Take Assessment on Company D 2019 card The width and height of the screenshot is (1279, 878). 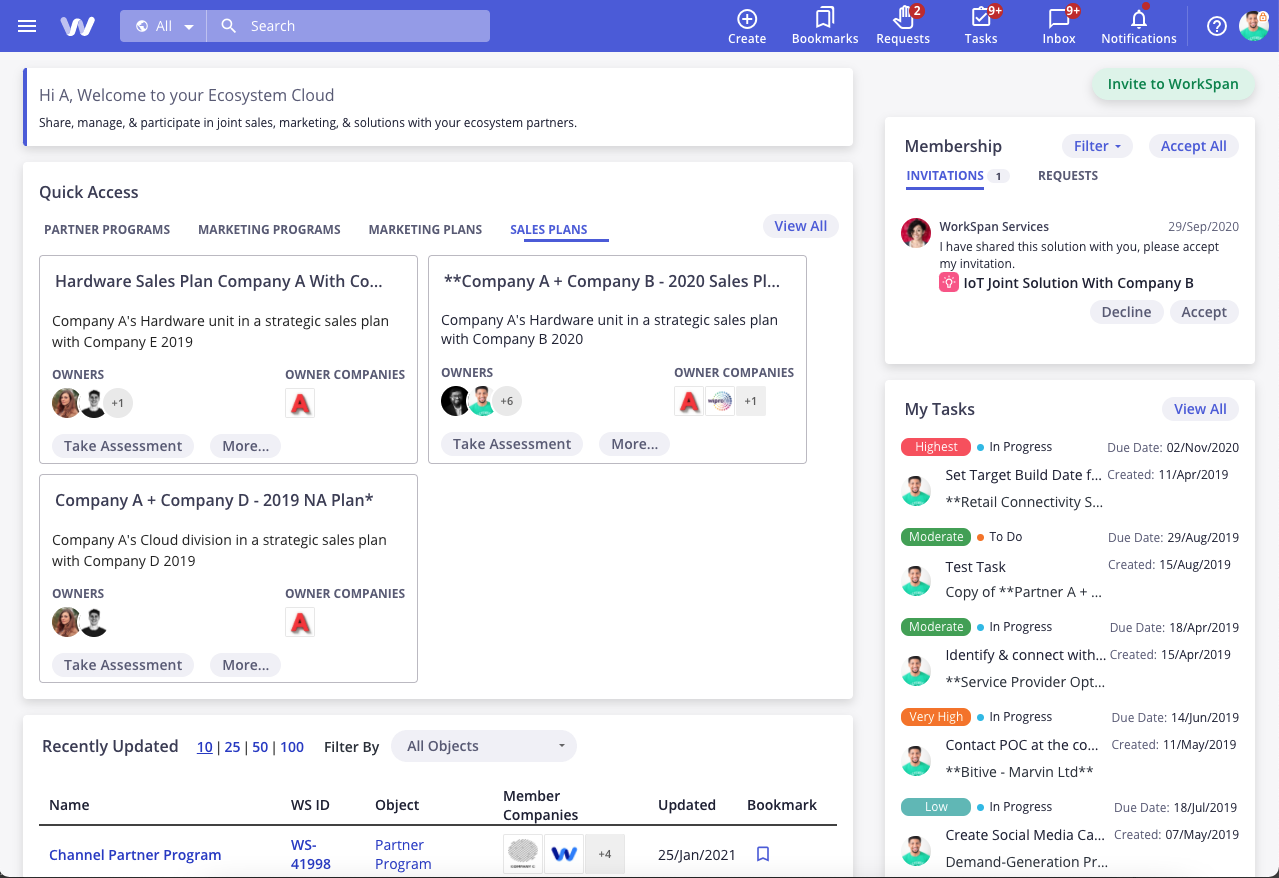pos(123,665)
